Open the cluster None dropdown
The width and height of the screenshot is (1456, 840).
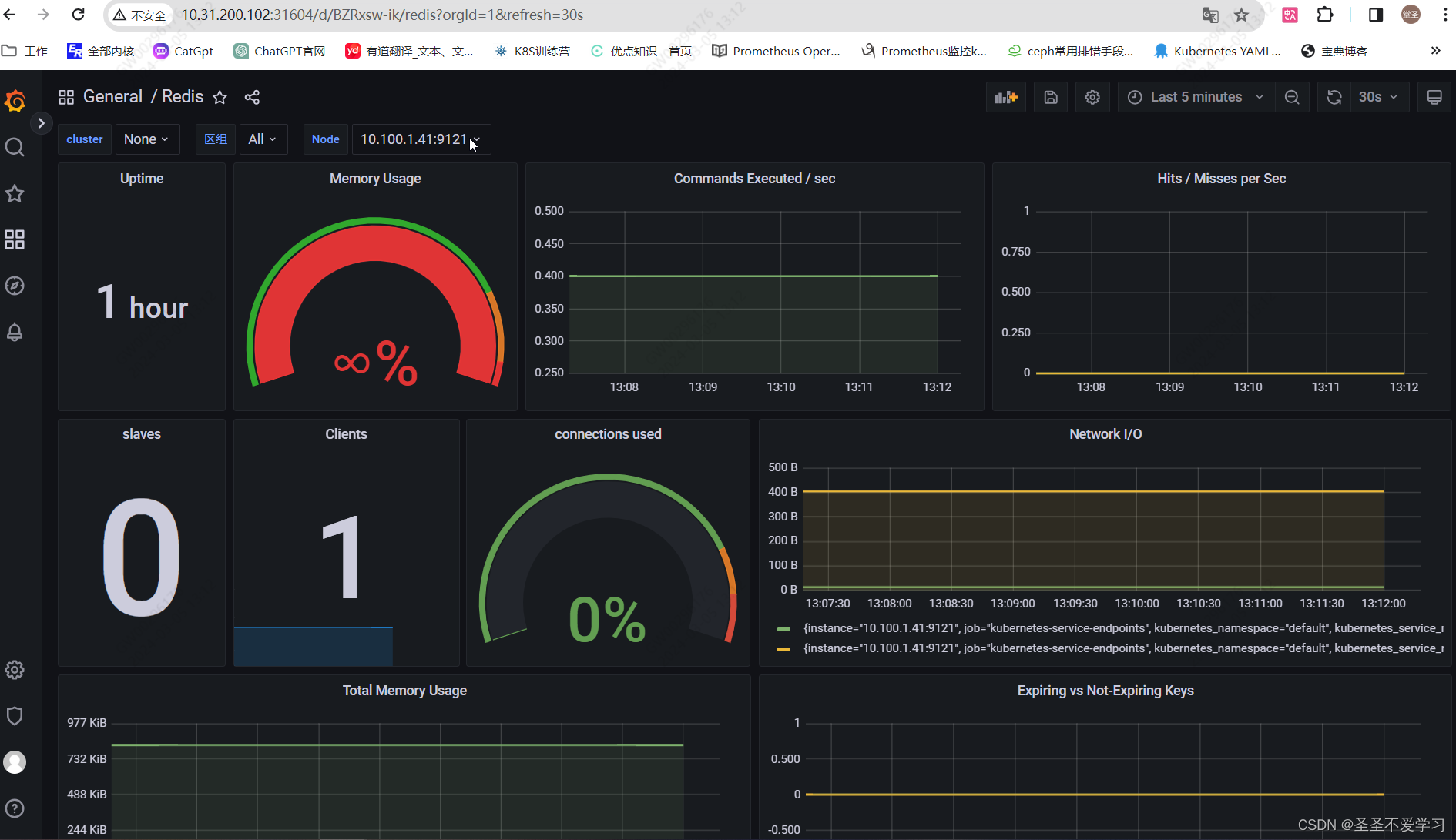[146, 139]
